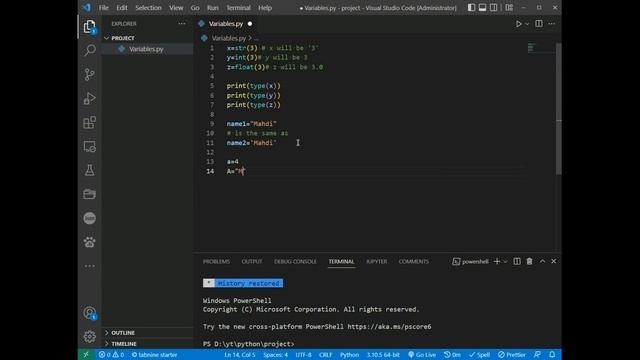This screenshot has height=360, width=640.
Task: Split the editor right
Action: point(539,24)
